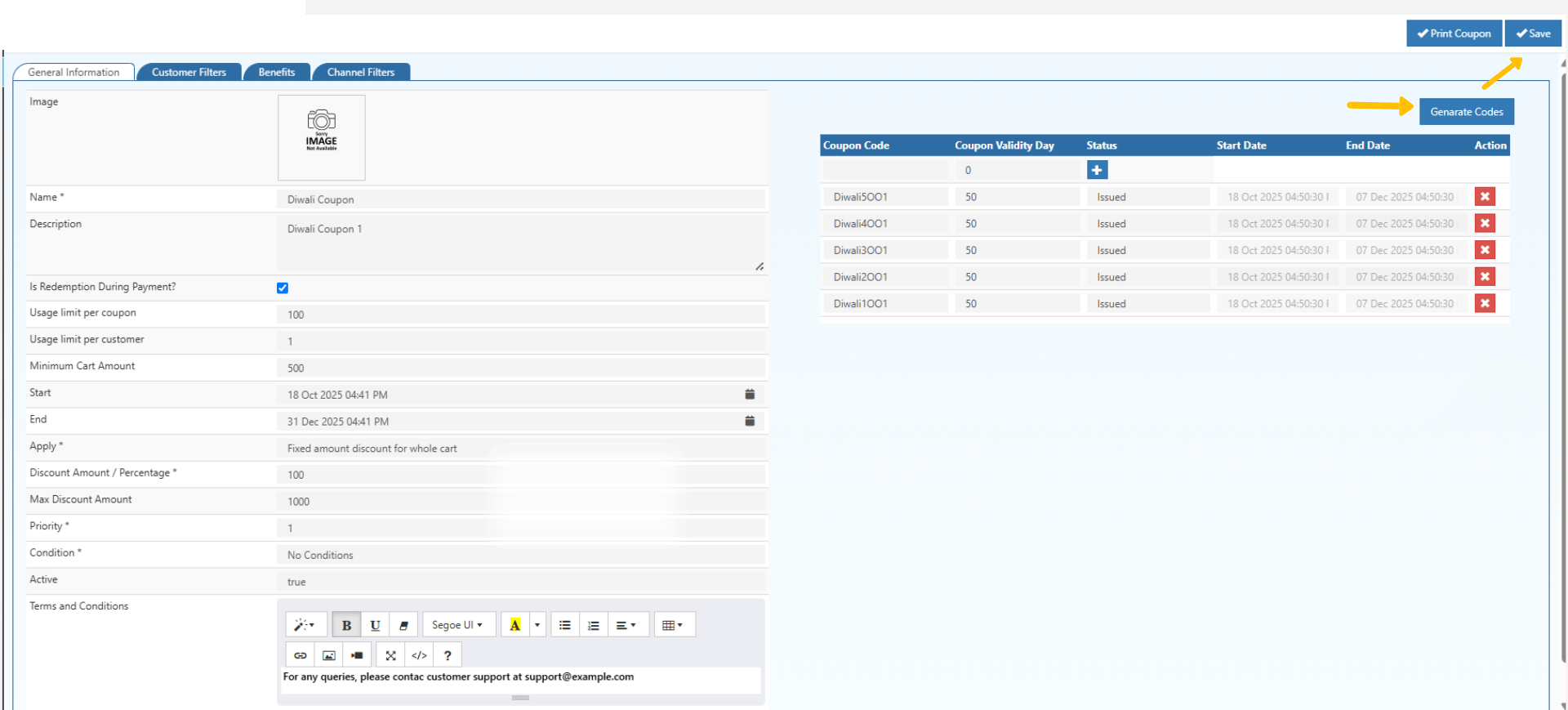Click the Coupon Code column header
Image resolution: width=1568 pixels, height=710 pixels.
point(856,145)
